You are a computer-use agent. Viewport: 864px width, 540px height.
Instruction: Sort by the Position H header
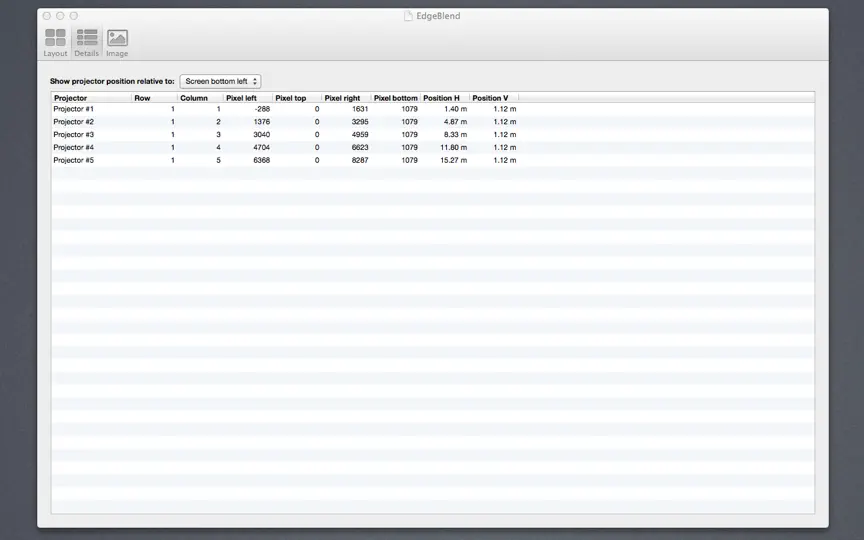click(x=445, y=98)
